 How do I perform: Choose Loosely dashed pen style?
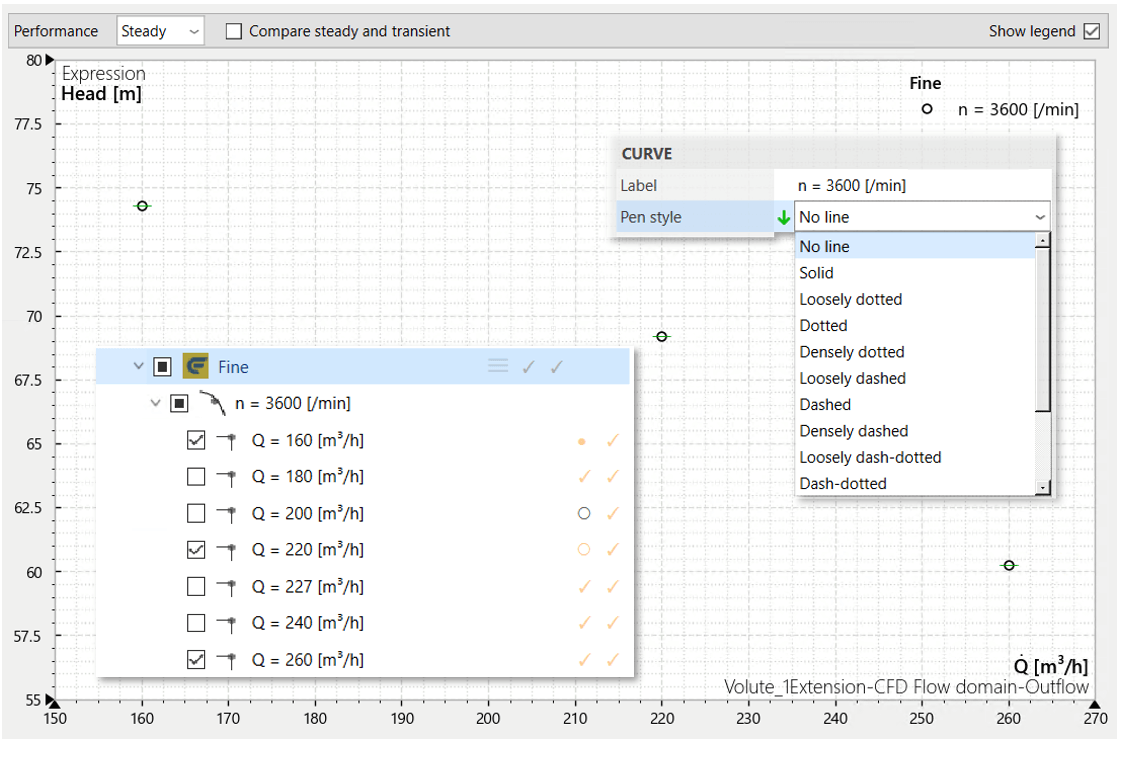pos(915,378)
